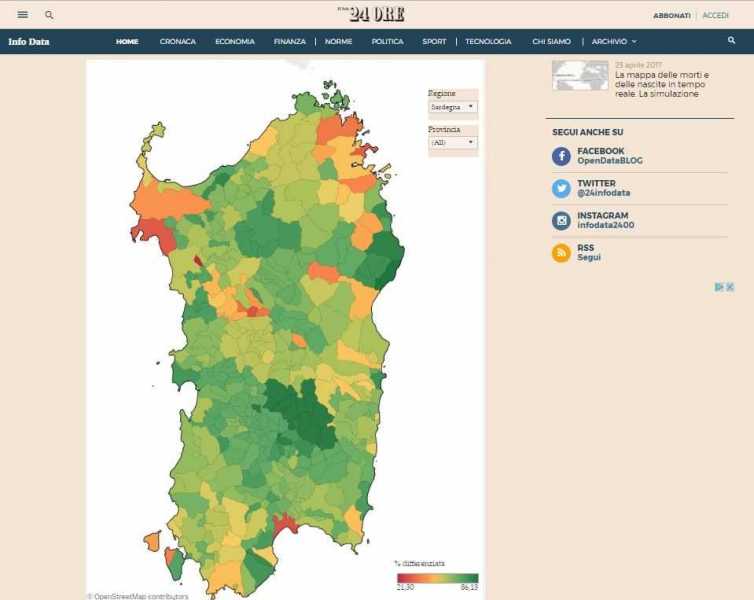Open the Regione dropdown showing Sardegna
The height and width of the screenshot is (600, 754).
453,106
